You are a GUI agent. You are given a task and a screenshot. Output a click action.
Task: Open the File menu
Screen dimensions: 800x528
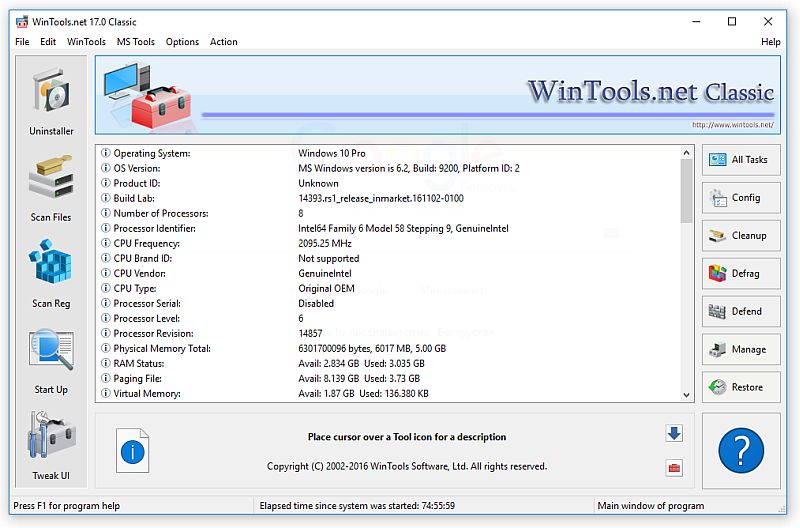(22, 42)
